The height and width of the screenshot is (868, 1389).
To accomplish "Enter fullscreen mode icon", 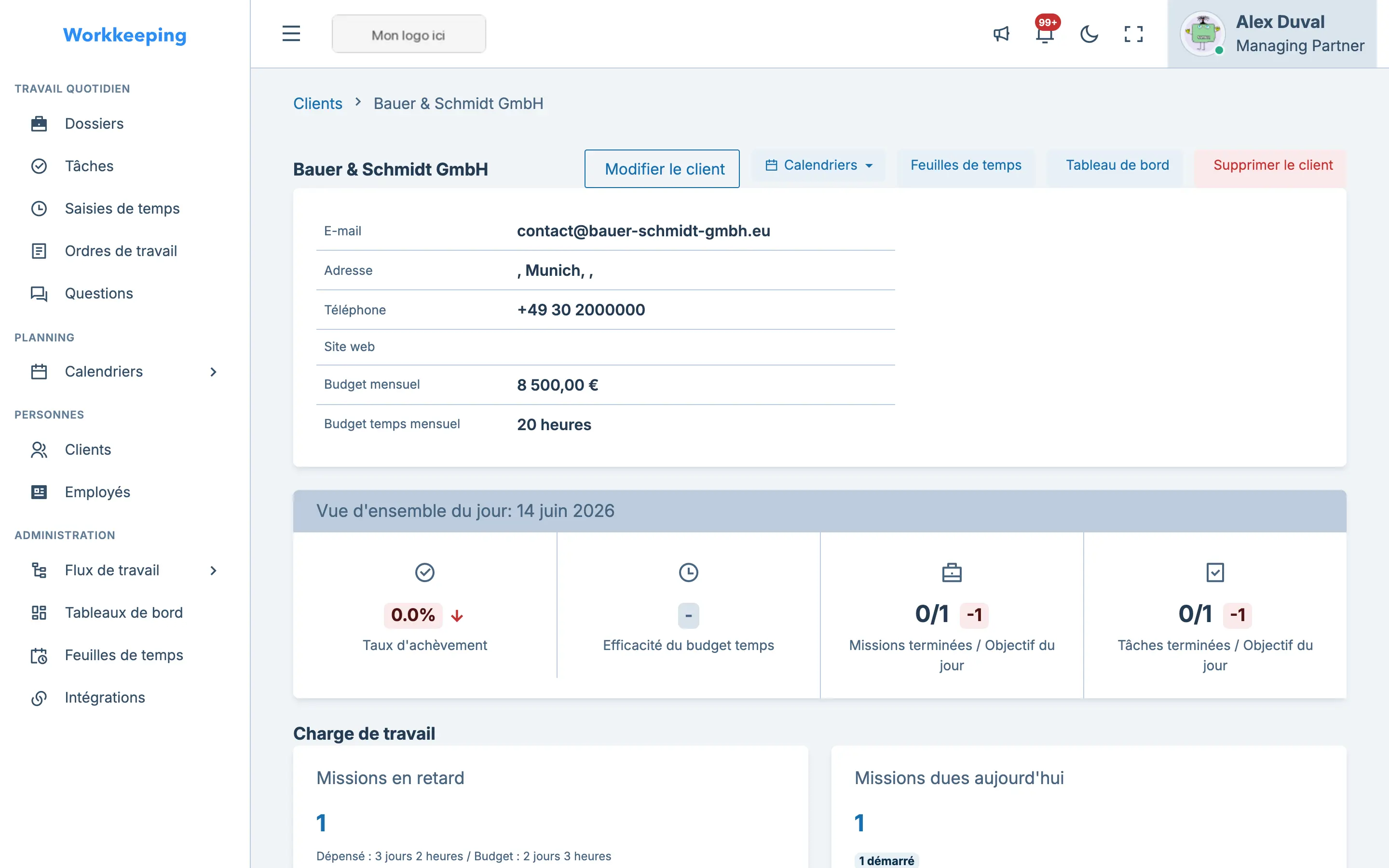I will 1133,34.
